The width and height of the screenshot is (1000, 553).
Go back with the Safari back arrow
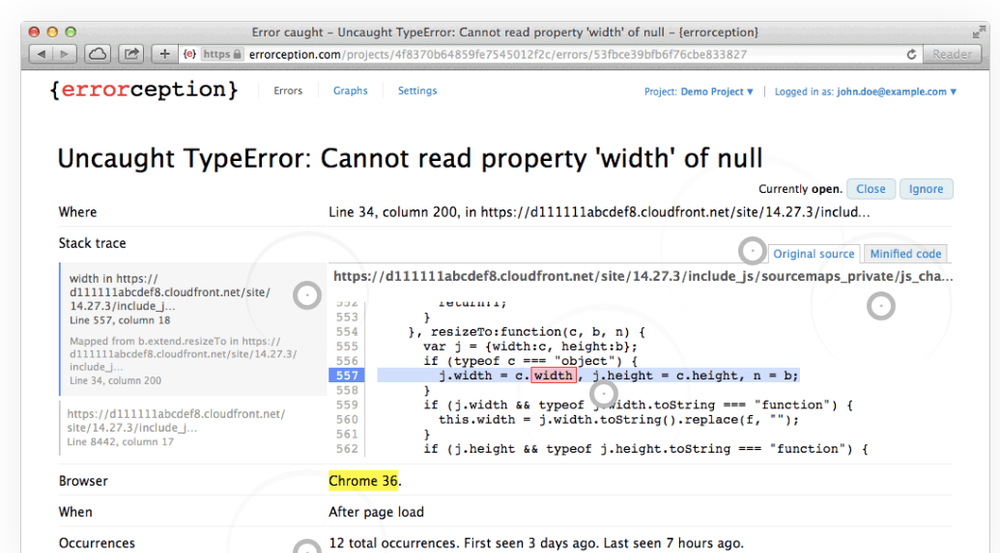41,54
